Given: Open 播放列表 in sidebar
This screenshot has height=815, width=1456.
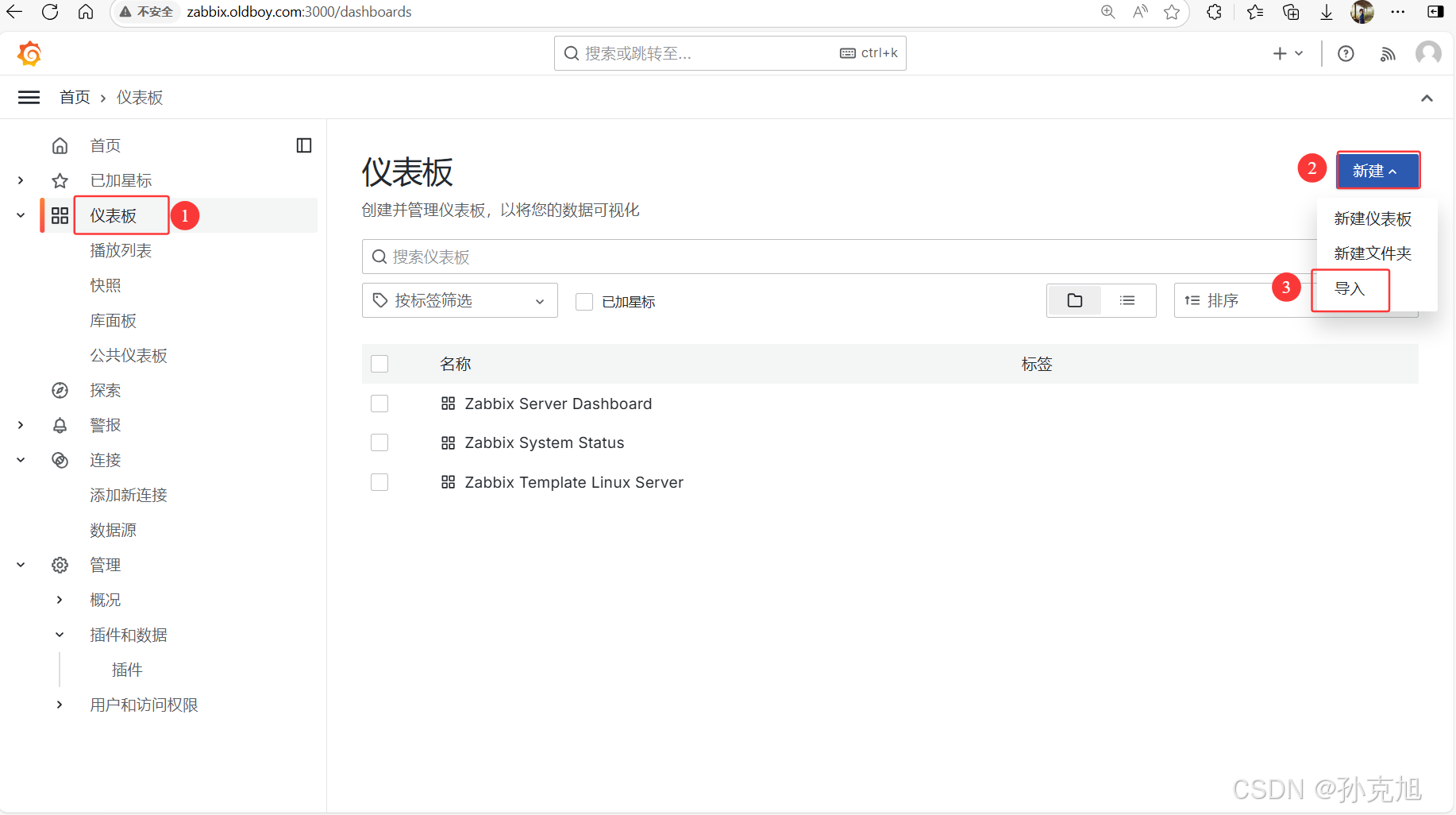Looking at the screenshot, I should pyautogui.click(x=121, y=250).
